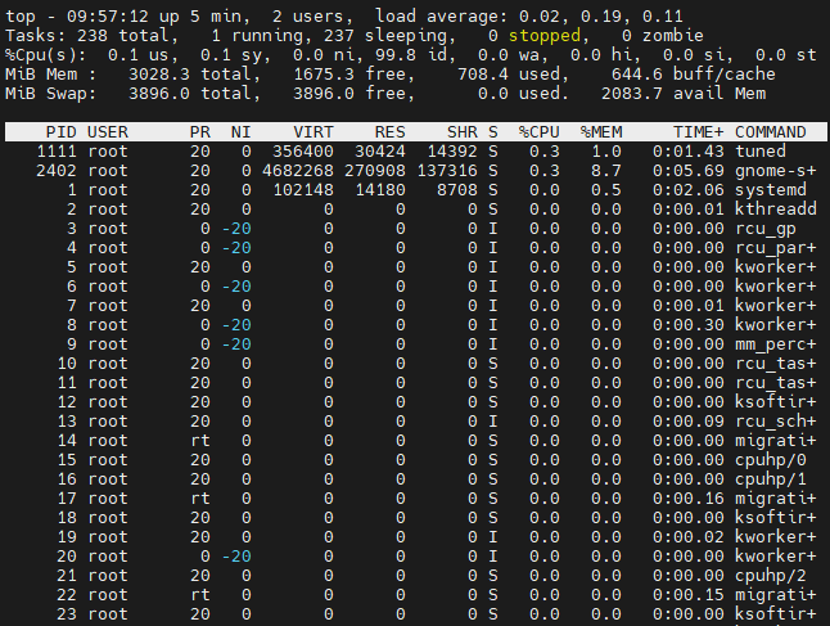This screenshot has height=626, width=830.
Task: Click TIME+ 0:00.30 for PID 8
Action: pyautogui.click(x=688, y=325)
